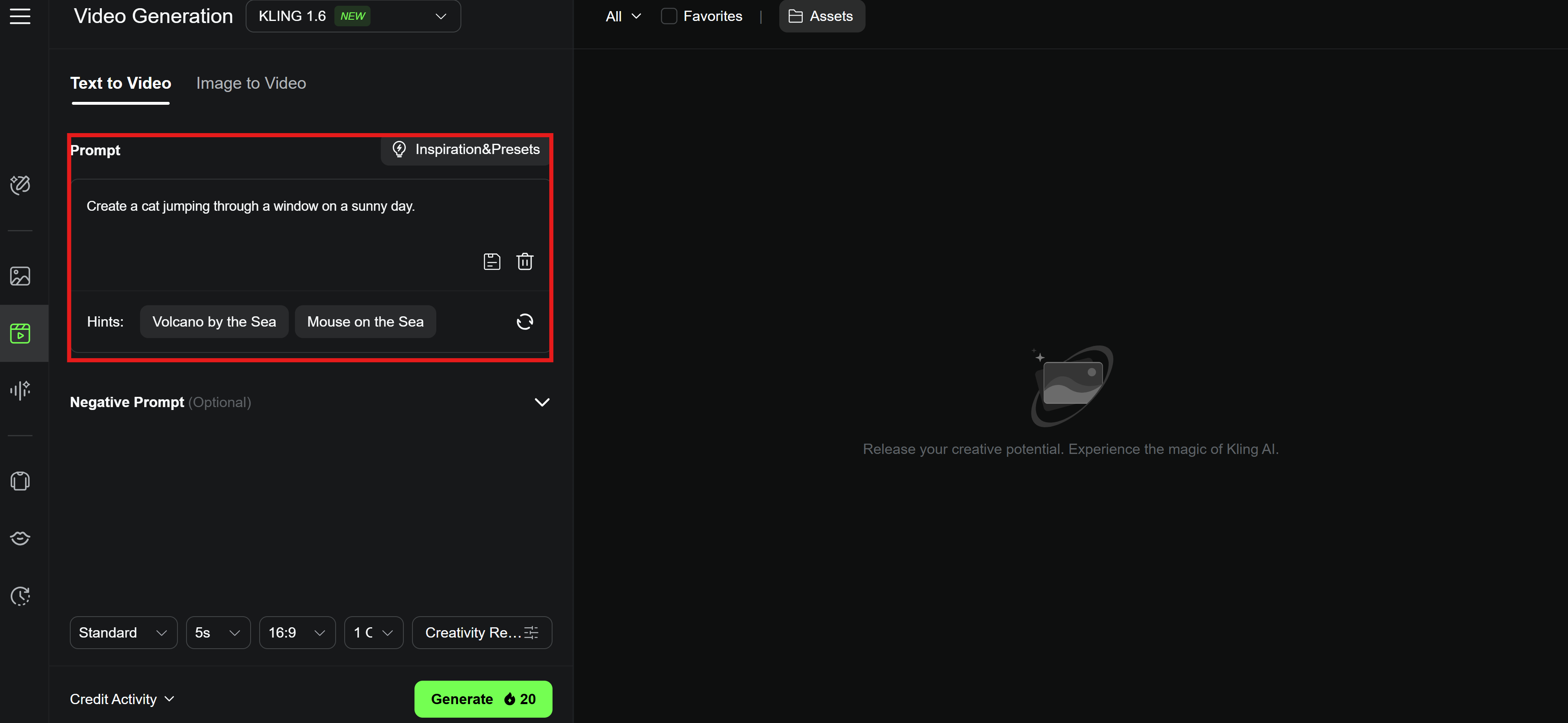Open the Image Generation panel in the sidebar
Image resolution: width=1568 pixels, height=723 pixels.
pos(19,275)
